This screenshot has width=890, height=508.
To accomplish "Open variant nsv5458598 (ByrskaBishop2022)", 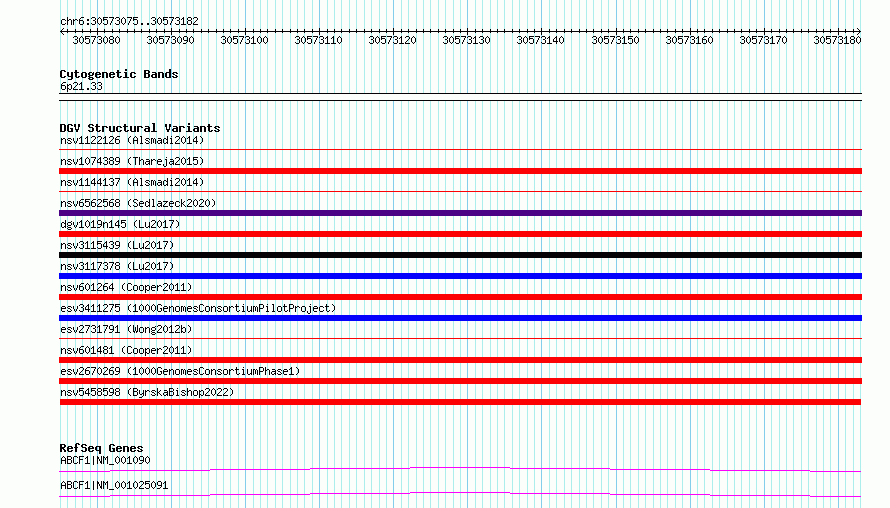I will (x=147, y=392).
